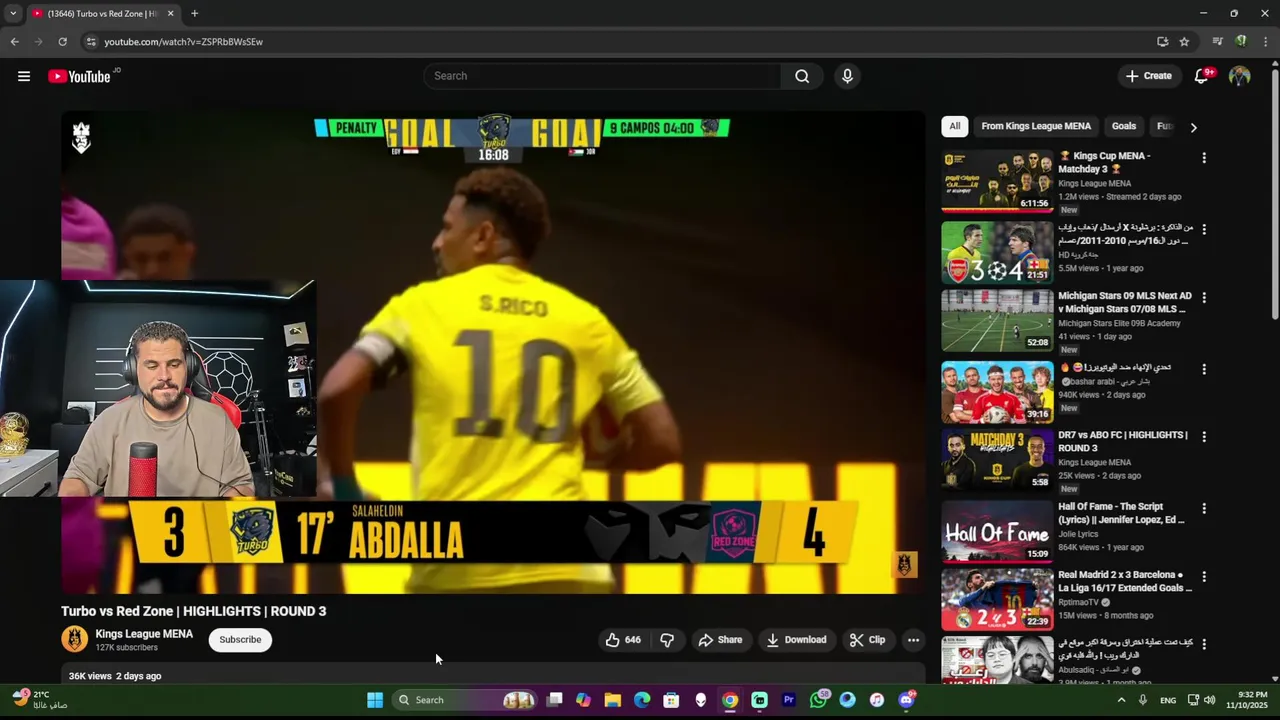The image size is (1280, 720).
Task: Click install app icon in address bar
Action: point(1162,42)
